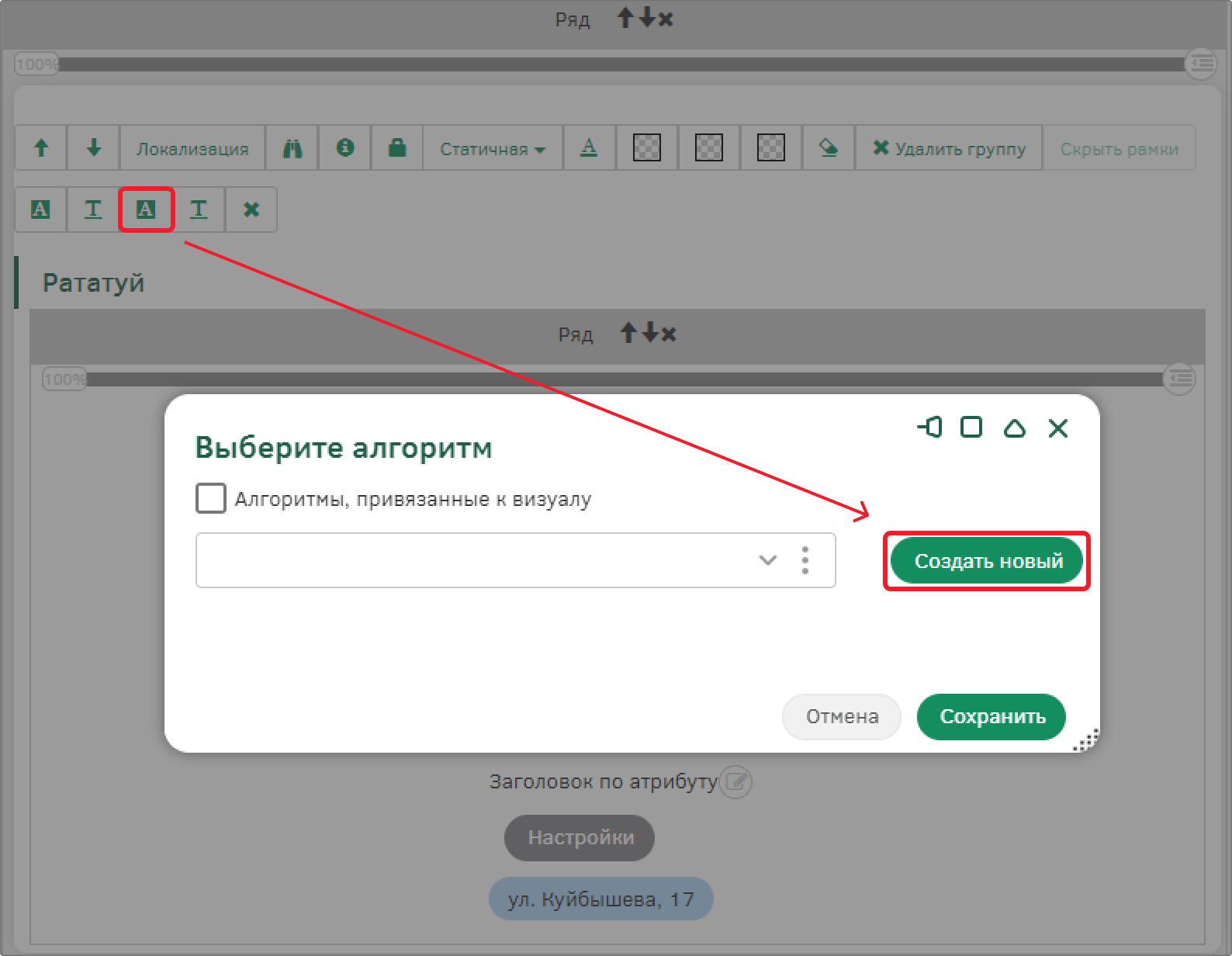Click the T icon just before the X icon
The height and width of the screenshot is (956, 1232).
click(x=199, y=209)
